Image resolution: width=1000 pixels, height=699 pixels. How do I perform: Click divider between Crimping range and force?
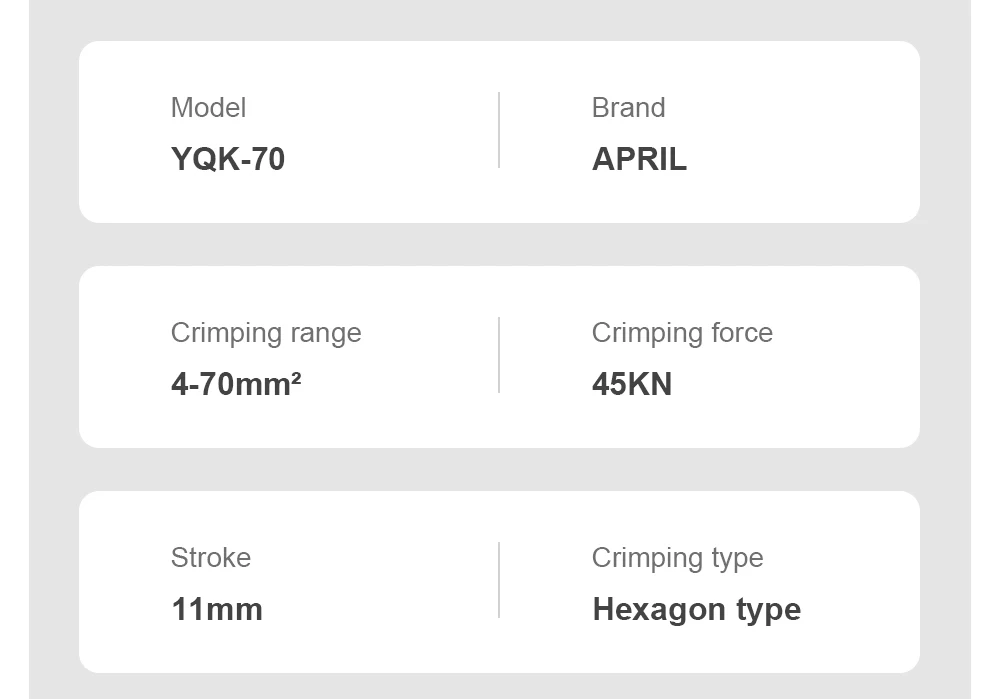pos(499,355)
